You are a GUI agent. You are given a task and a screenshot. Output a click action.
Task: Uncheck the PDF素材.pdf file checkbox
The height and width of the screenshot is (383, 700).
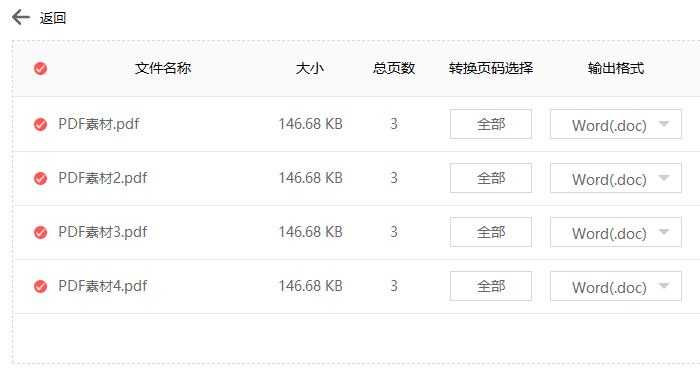coord(41,124)
